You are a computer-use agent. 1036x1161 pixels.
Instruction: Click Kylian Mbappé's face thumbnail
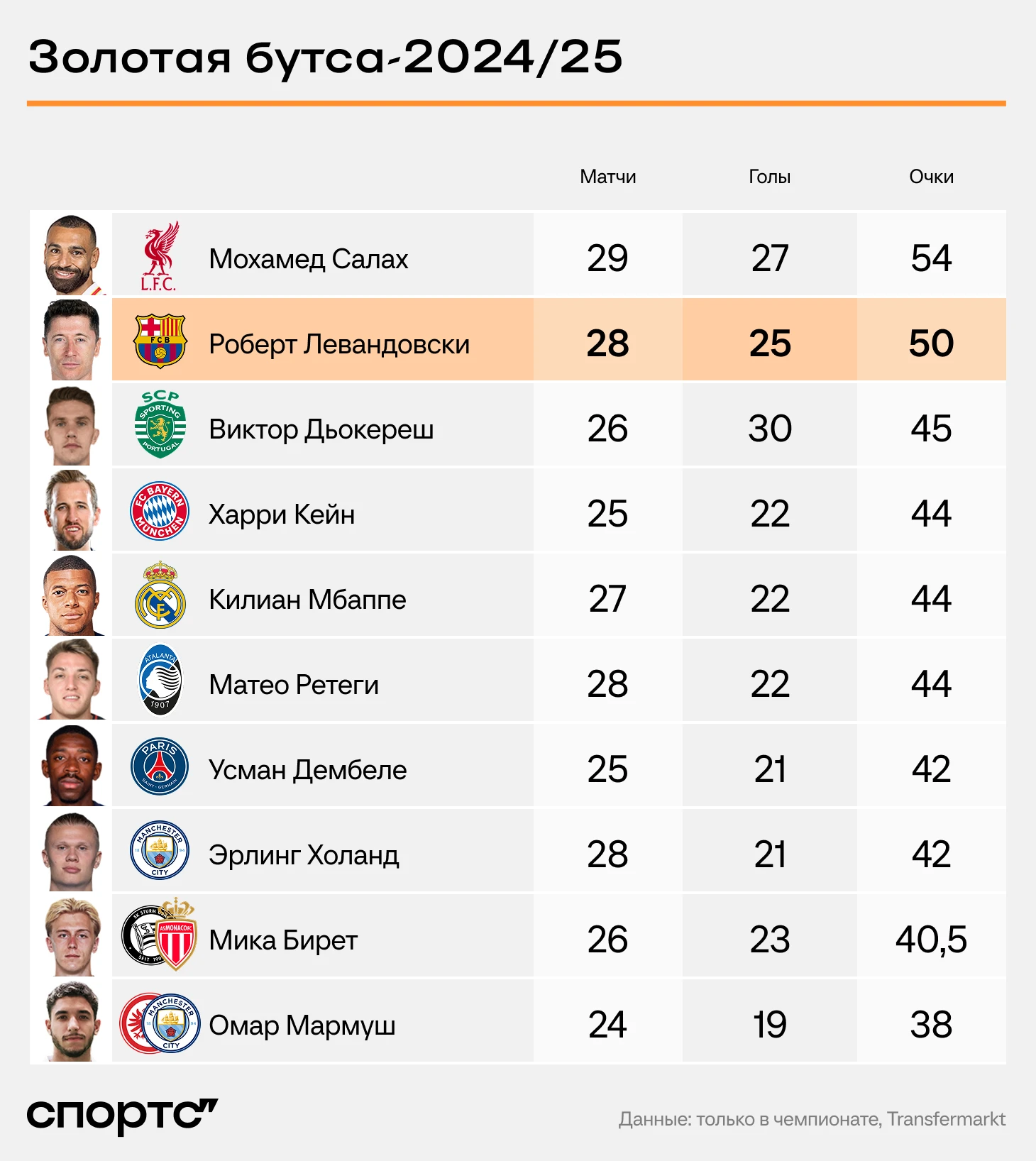pos(72,595)
